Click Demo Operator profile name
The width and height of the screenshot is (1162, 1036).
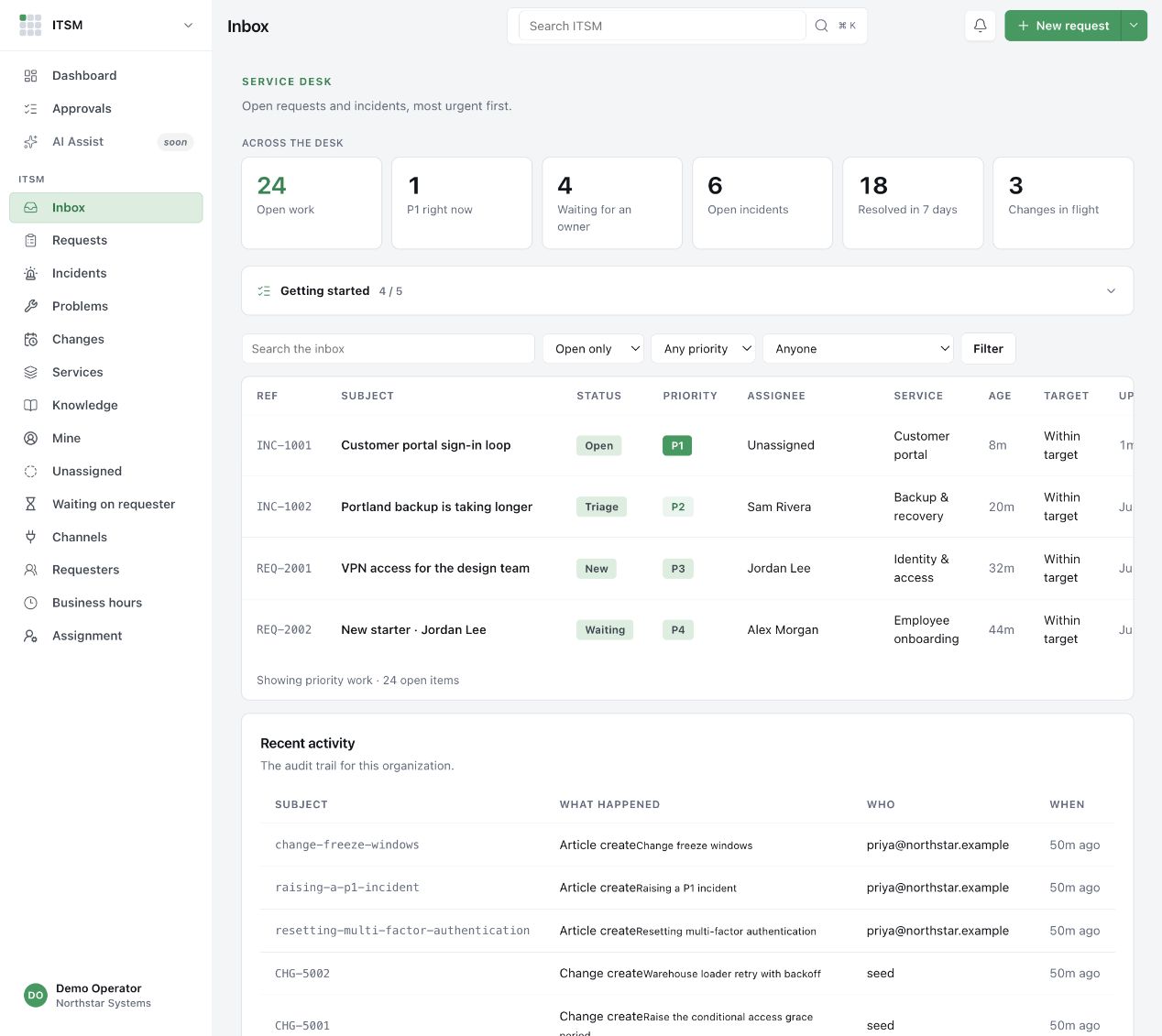pos(99,988)
